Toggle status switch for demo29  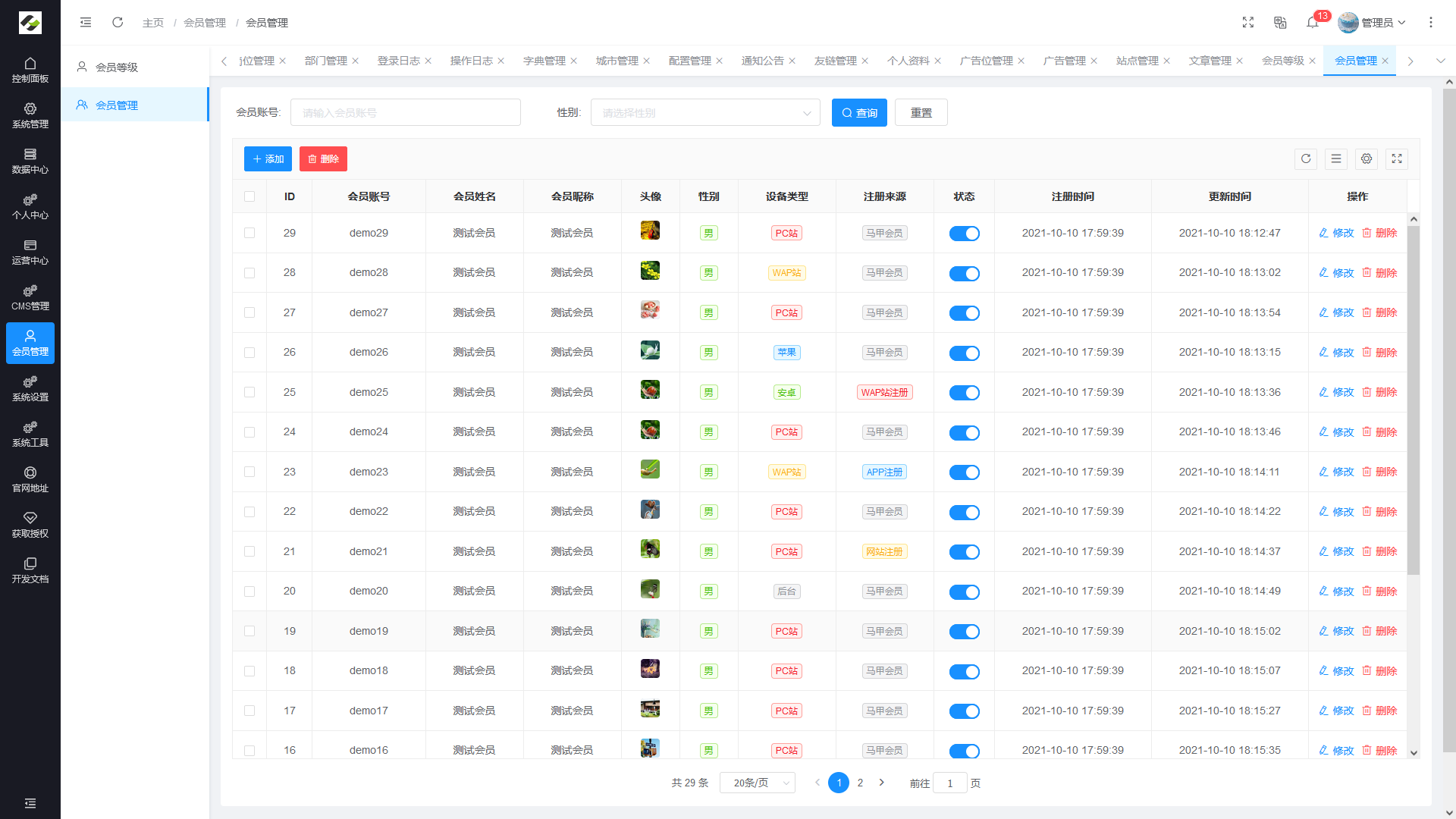964,234
